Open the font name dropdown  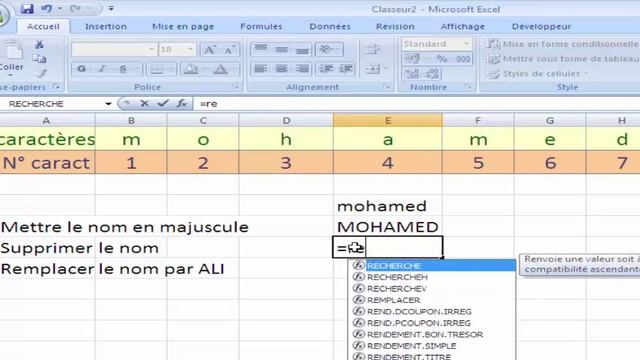pyautogui.click(x=151, y=49)
